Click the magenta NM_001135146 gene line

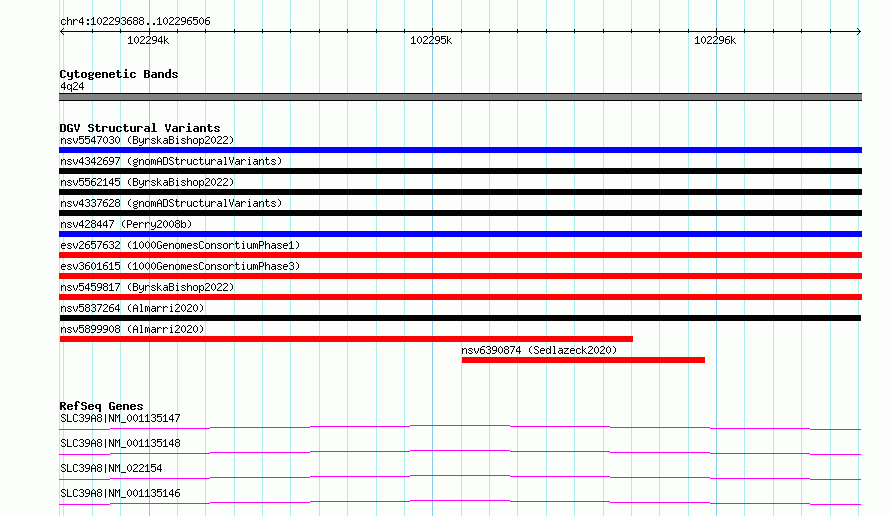[x=460, y=502]
